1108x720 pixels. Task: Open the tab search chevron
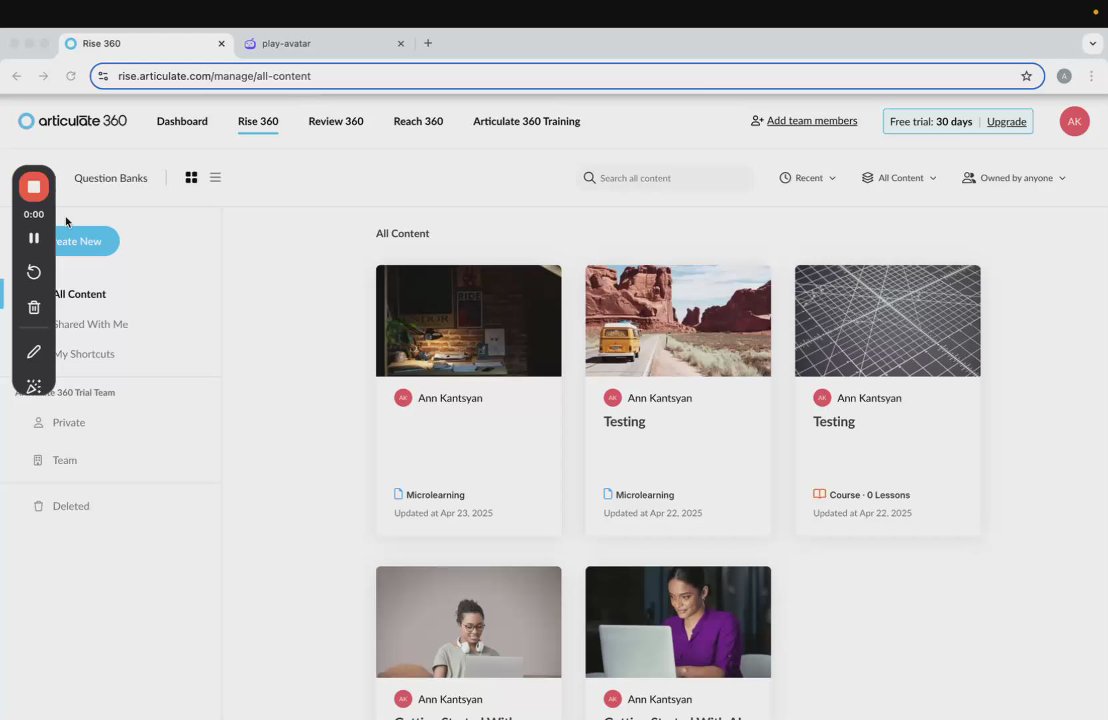1092,43
